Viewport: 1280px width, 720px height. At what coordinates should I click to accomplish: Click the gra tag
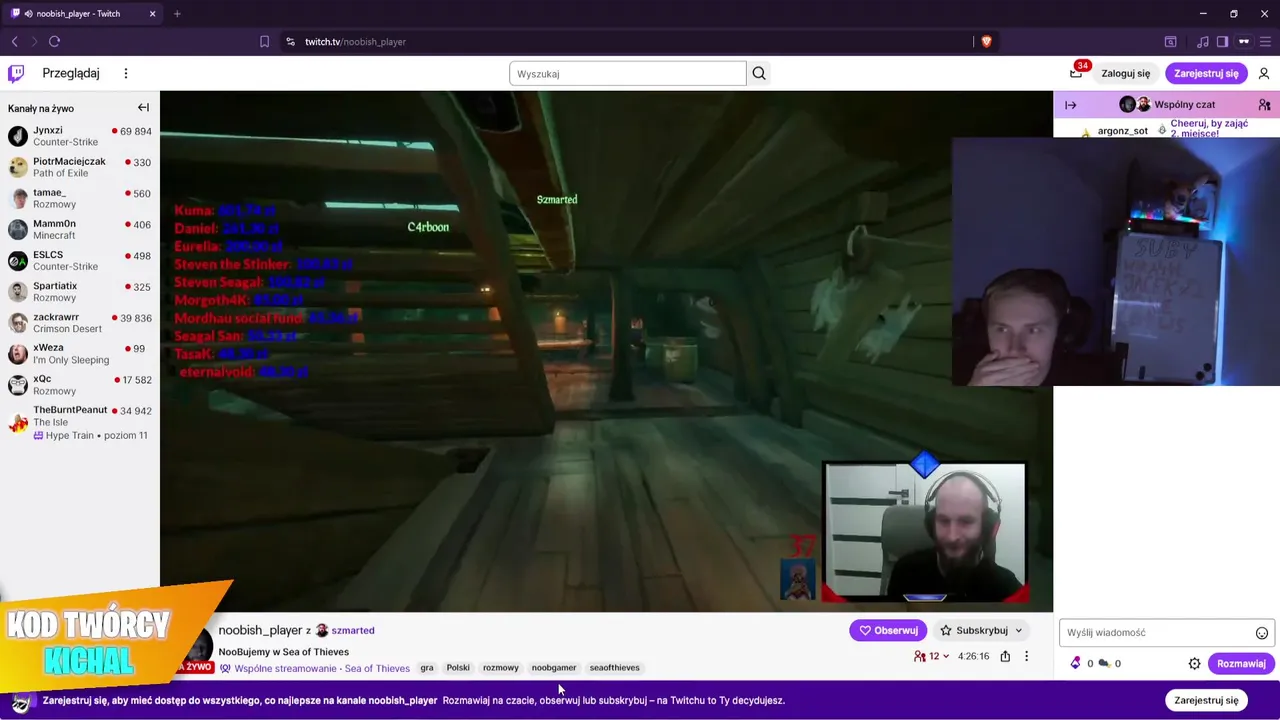click(x=427, y=668)
